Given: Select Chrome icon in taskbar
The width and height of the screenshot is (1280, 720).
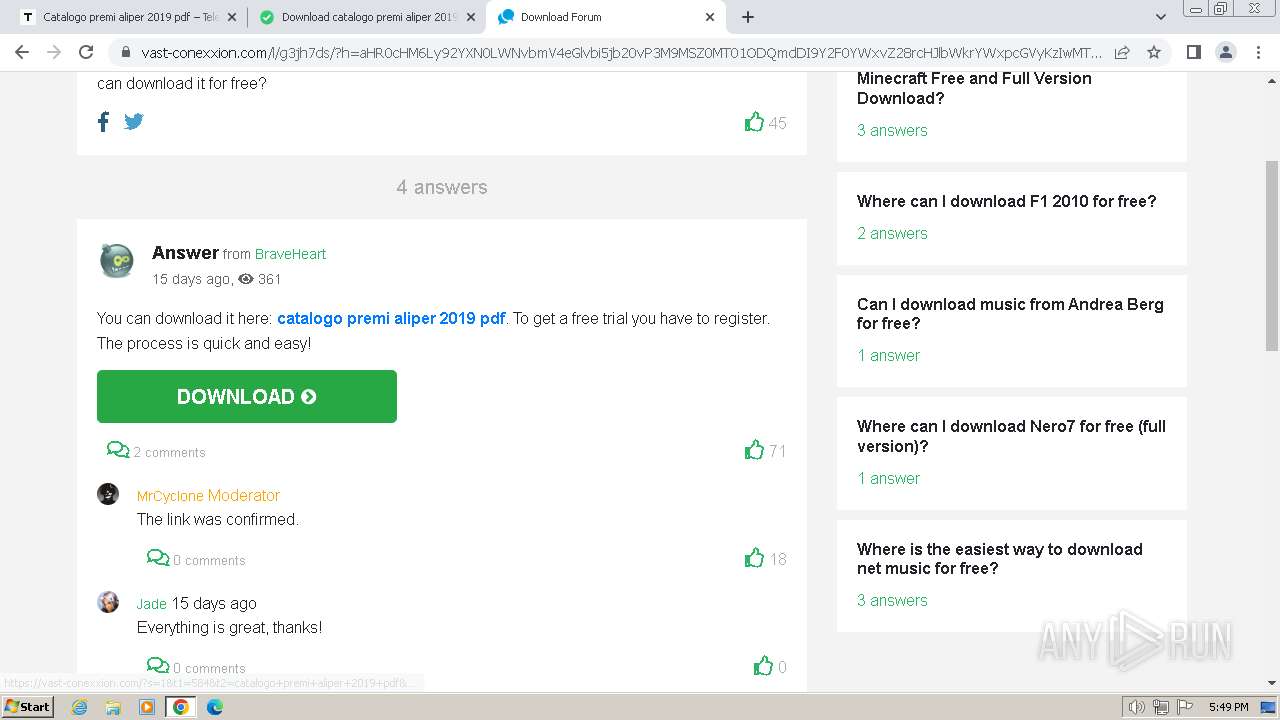Looking at the screenshot, I should (181, 707).
